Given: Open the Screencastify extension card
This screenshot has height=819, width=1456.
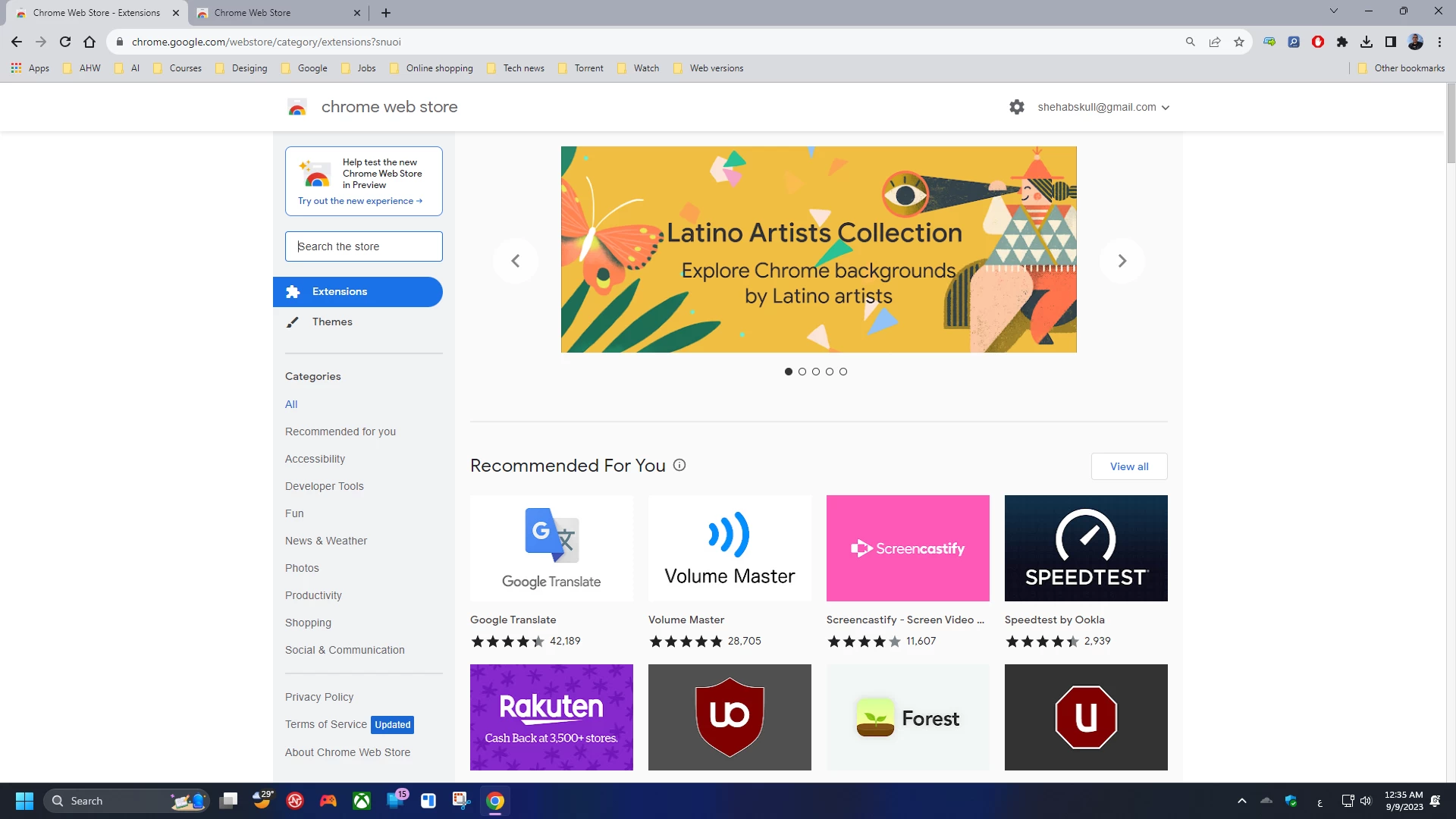Looking at the screenshot, I should tap(908, 573).
